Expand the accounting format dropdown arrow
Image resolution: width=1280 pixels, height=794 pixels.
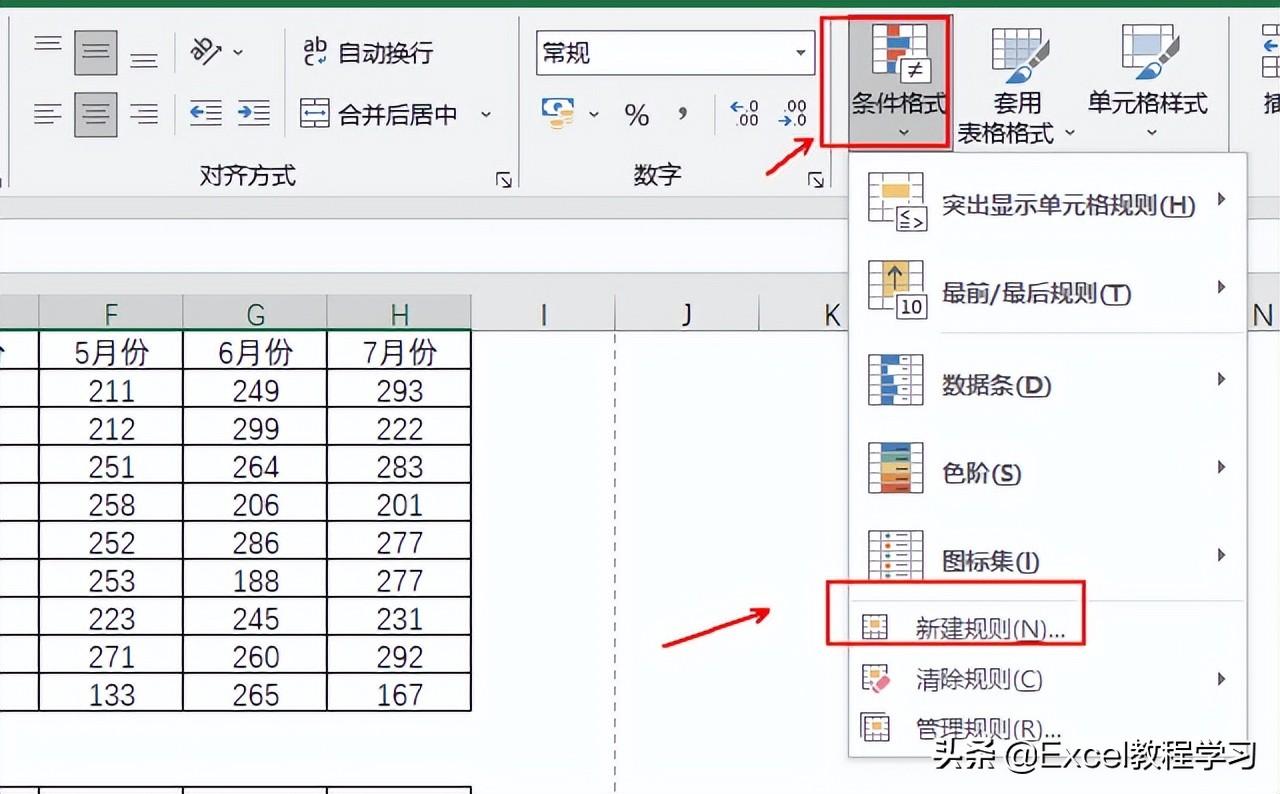(594, 114)
